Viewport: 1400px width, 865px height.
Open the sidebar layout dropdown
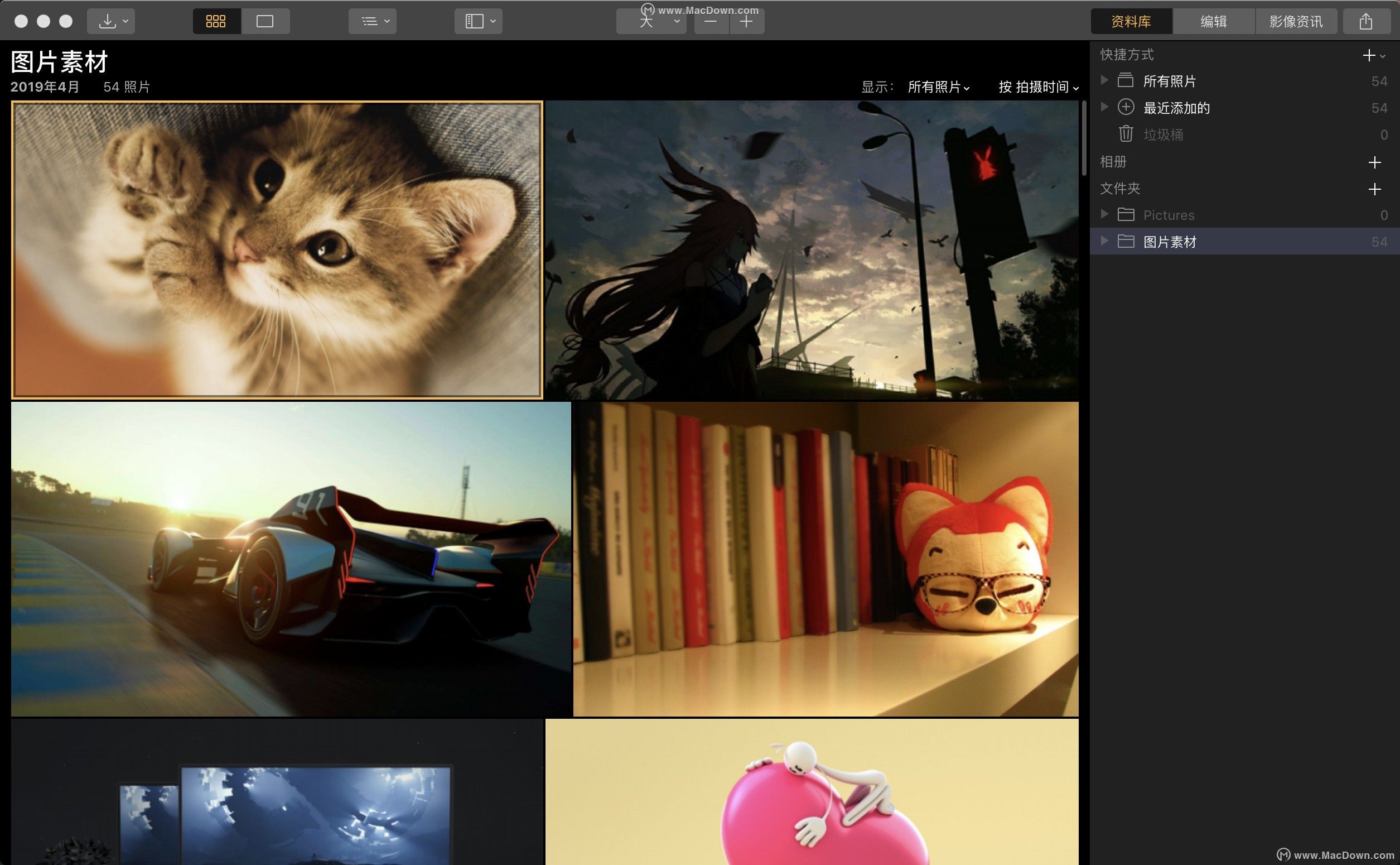coord(479,21)
